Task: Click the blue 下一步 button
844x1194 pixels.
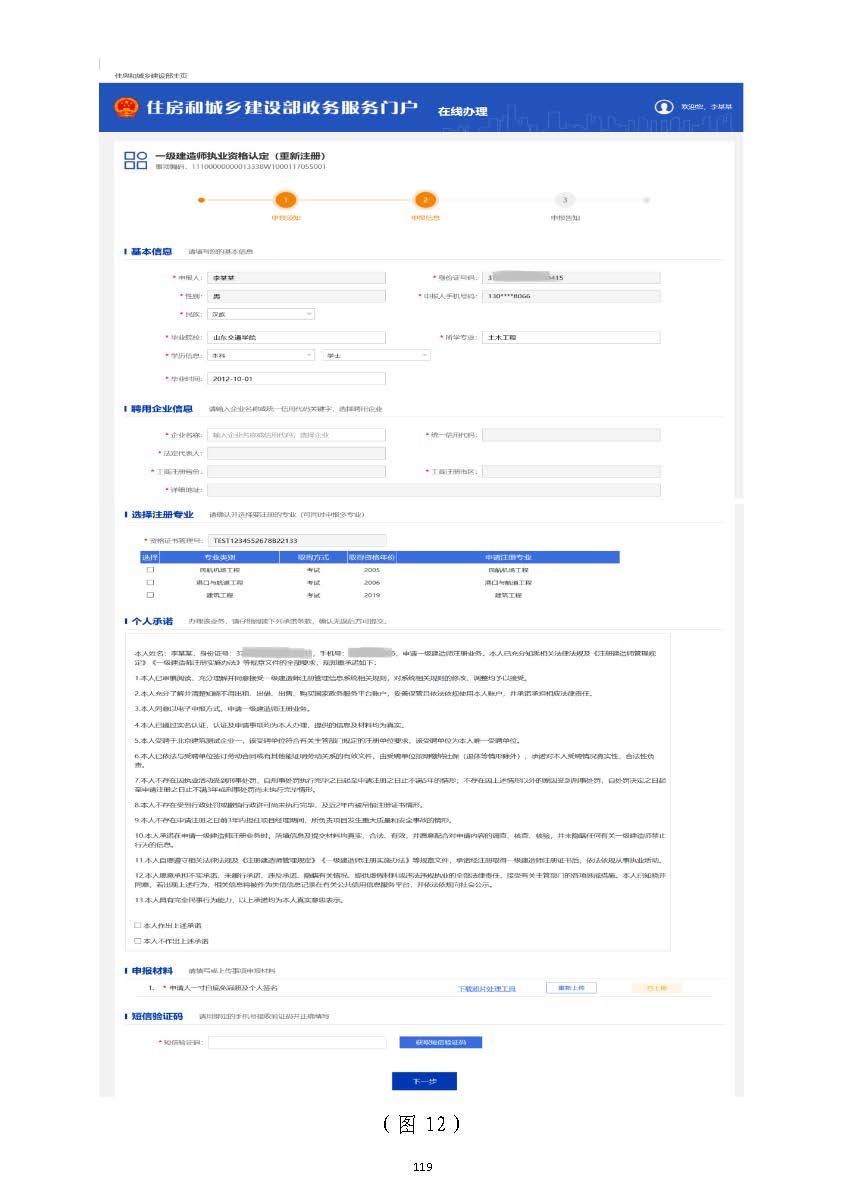Action: pyautogui.click(x=424, y=1082)
